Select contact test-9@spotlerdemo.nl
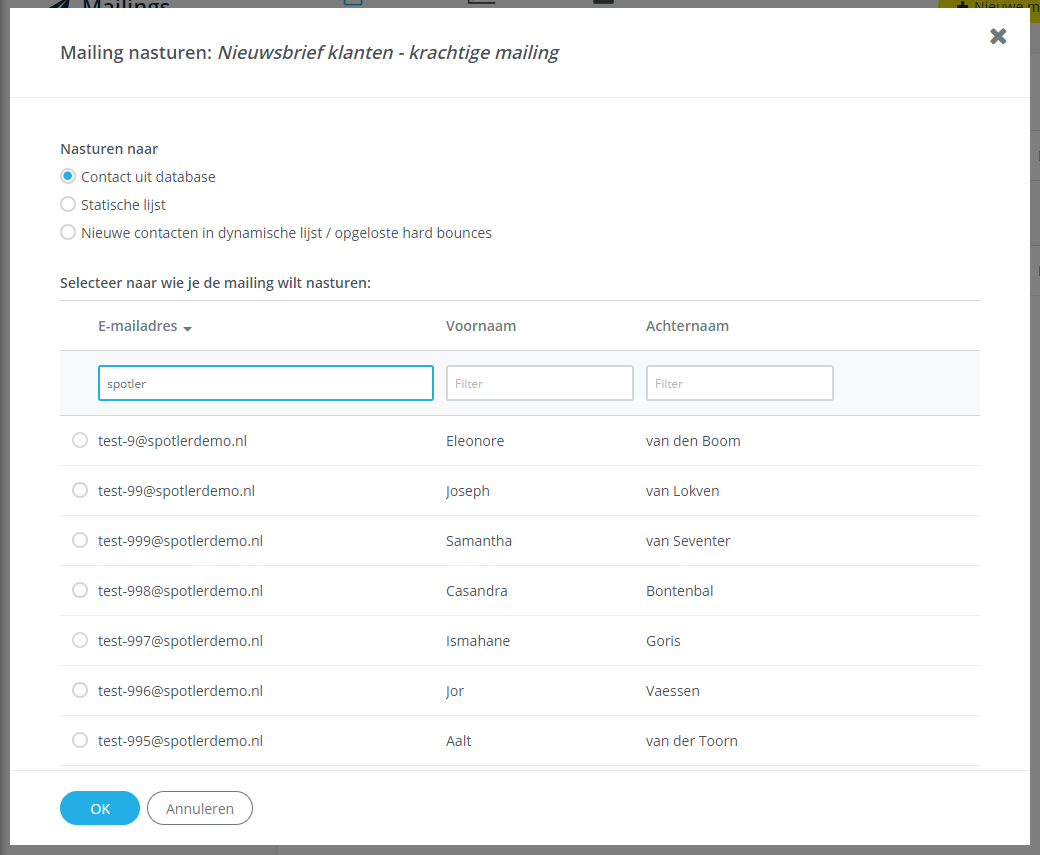 (80, 439)
